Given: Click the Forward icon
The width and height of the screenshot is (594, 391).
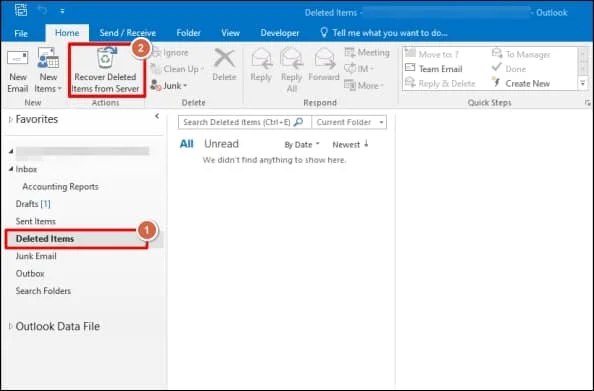Looking at the screenshot, I should (324, 59).
